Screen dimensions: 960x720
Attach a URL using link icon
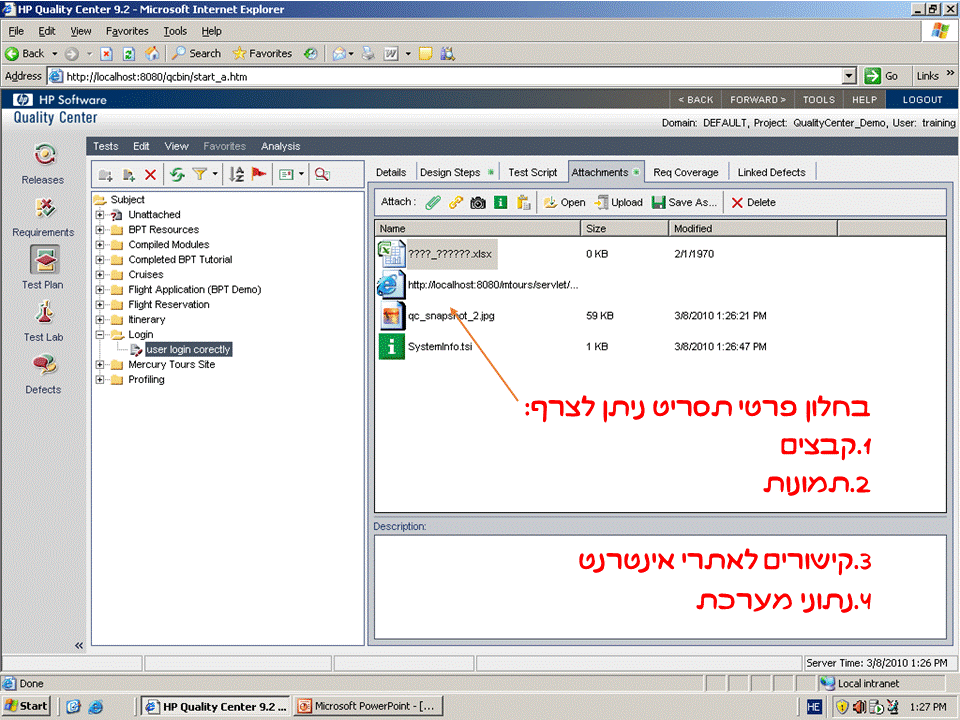coord(456,203)
